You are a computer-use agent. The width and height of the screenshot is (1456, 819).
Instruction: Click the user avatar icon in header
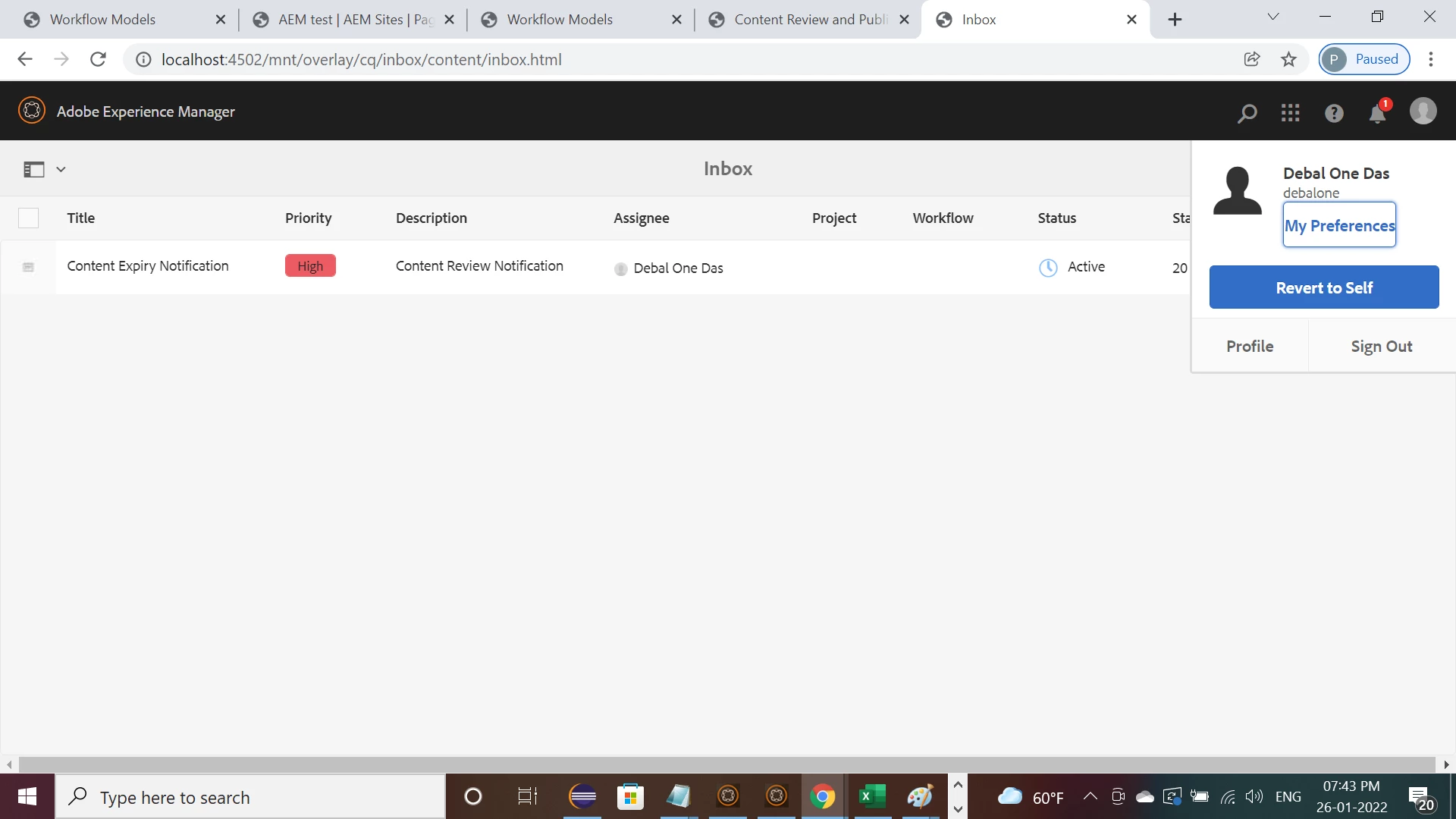(x=1423, y=111)
